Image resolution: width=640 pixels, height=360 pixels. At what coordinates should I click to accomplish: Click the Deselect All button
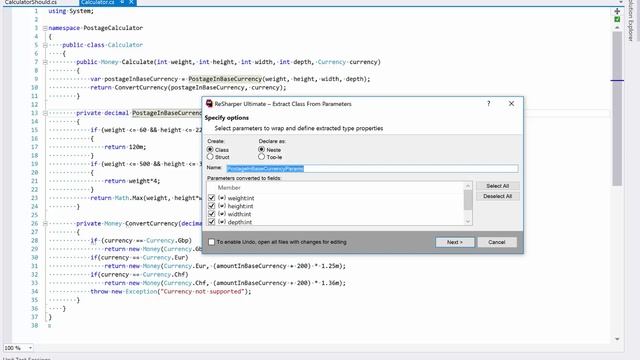(498, 196)
